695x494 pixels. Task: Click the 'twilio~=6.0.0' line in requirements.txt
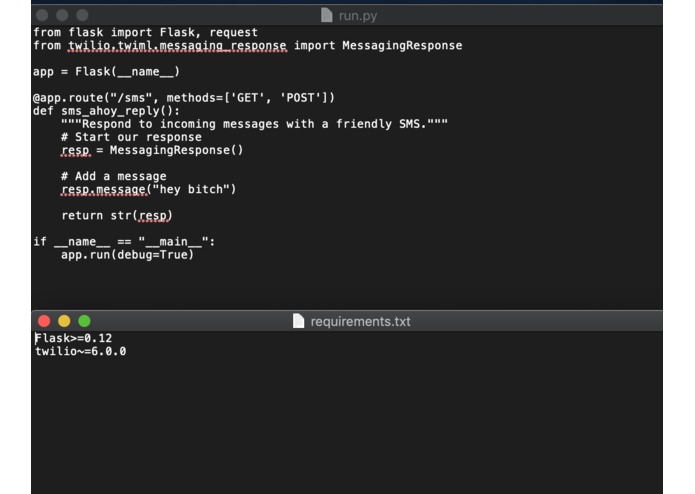click(x=81, y=351)
